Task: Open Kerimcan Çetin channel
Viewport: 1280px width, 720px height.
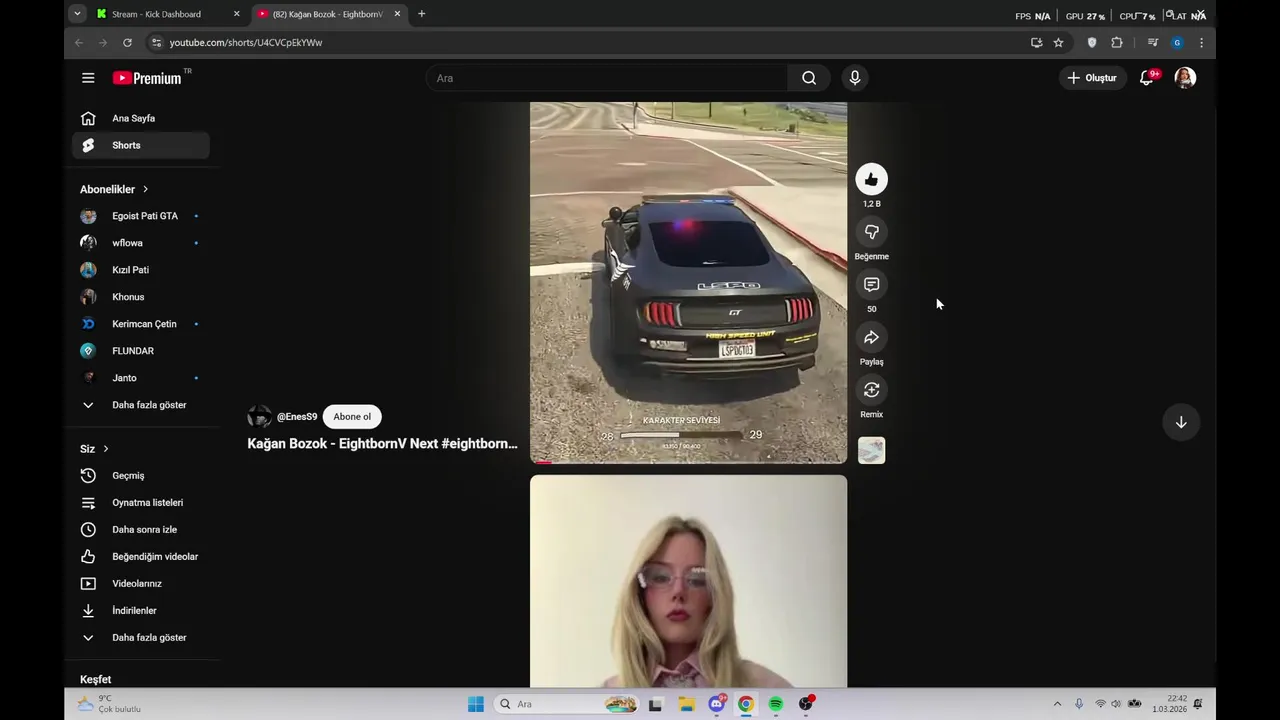Action: (141, 324)
